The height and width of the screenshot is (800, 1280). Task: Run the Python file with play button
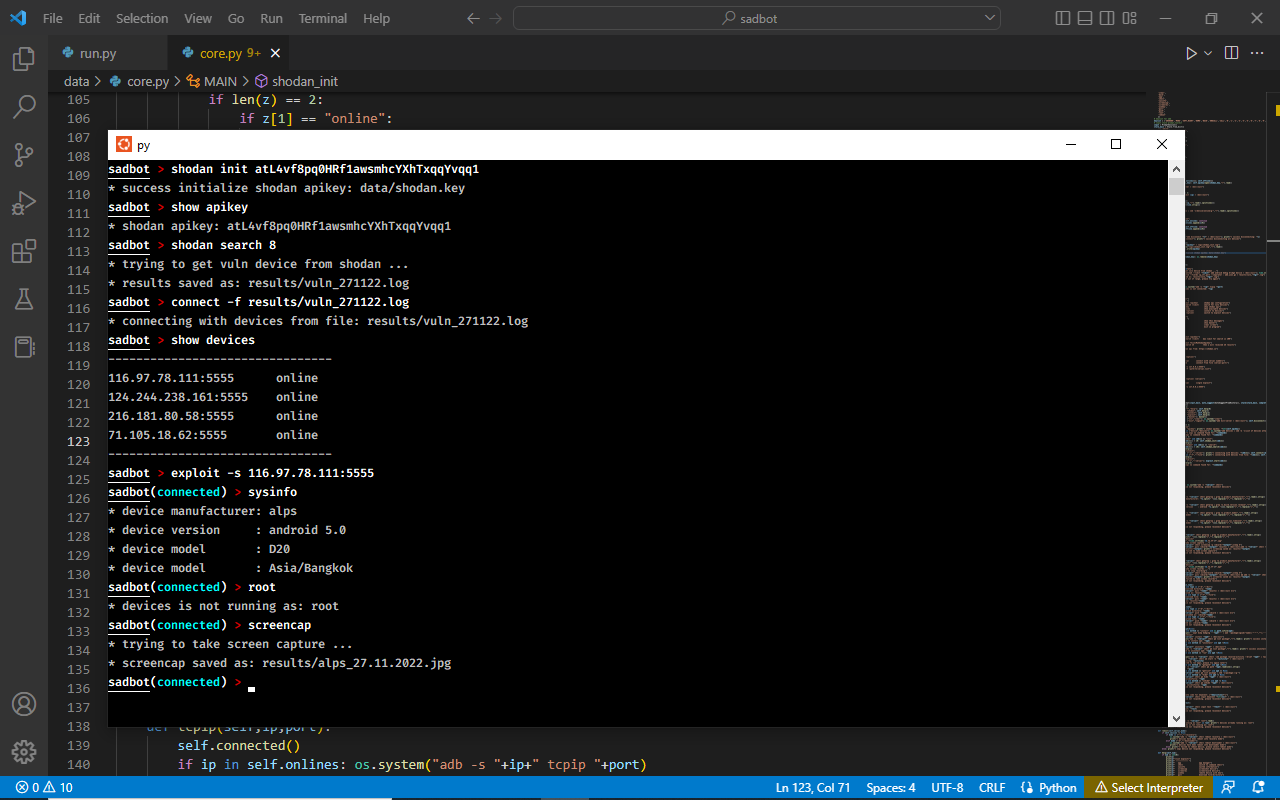click(x=1191, y=53)
